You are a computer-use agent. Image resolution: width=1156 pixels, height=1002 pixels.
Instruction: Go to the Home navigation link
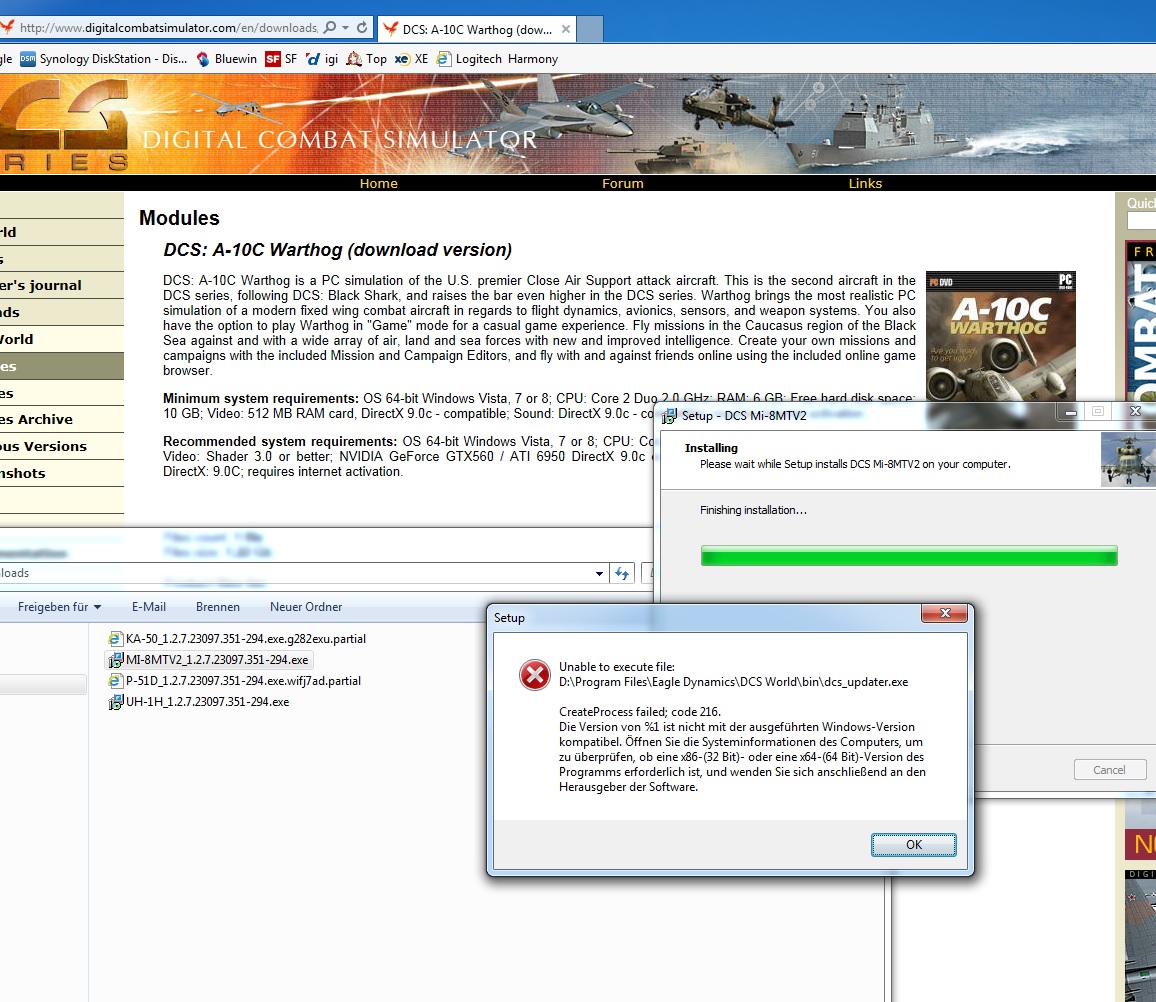tap(378, 184)
